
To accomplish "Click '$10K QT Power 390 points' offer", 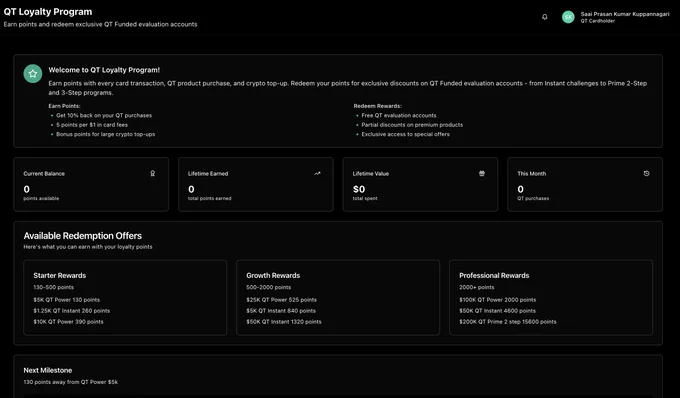I will point(69,322).
